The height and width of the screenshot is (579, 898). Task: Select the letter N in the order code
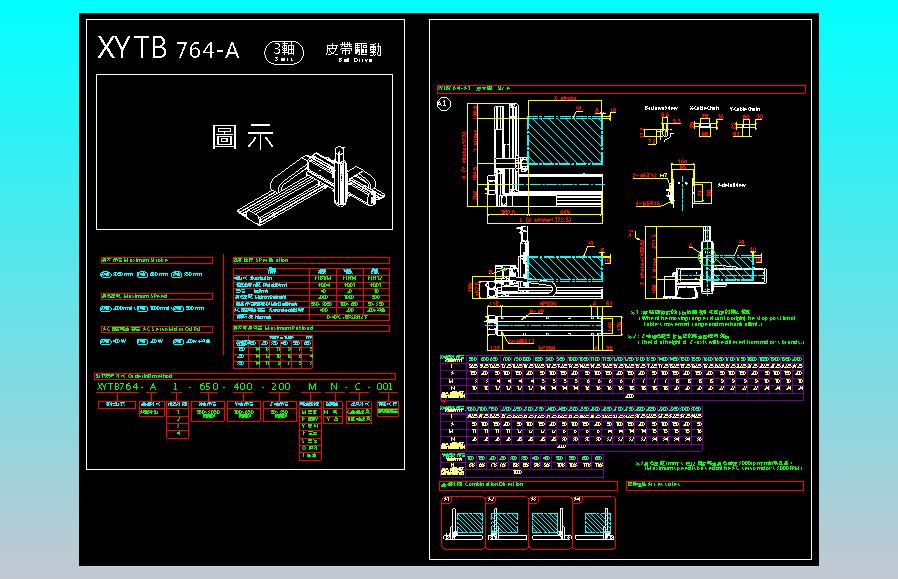click(334, 387)
